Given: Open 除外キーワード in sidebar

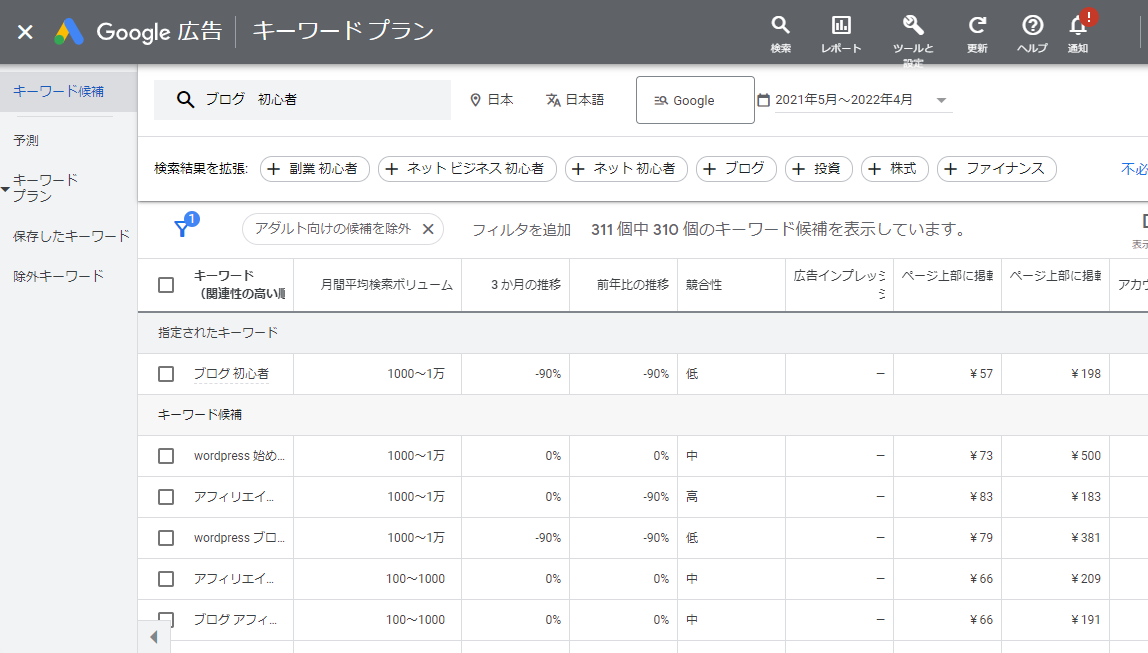Looking at the screenshot, I should pos(59,276).
